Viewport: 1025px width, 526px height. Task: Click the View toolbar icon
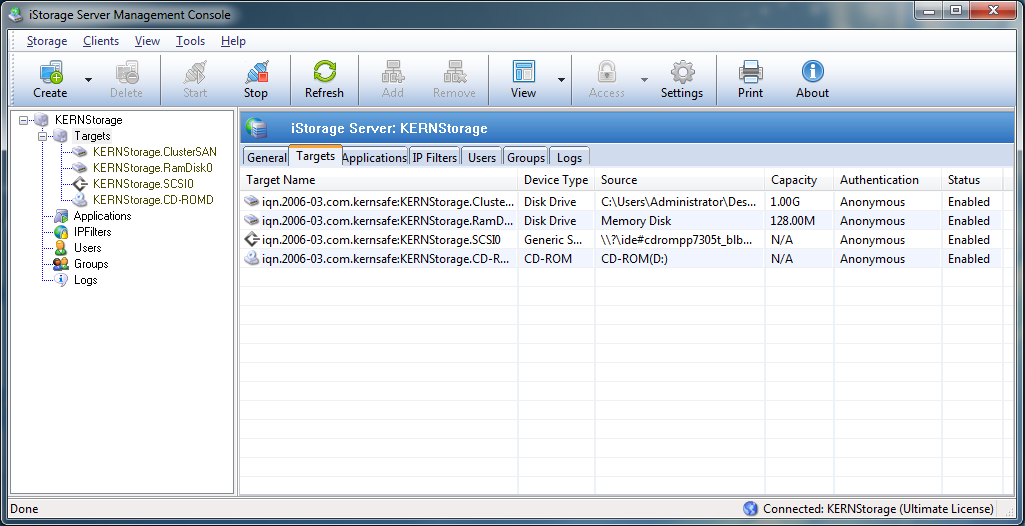[524, 72]
